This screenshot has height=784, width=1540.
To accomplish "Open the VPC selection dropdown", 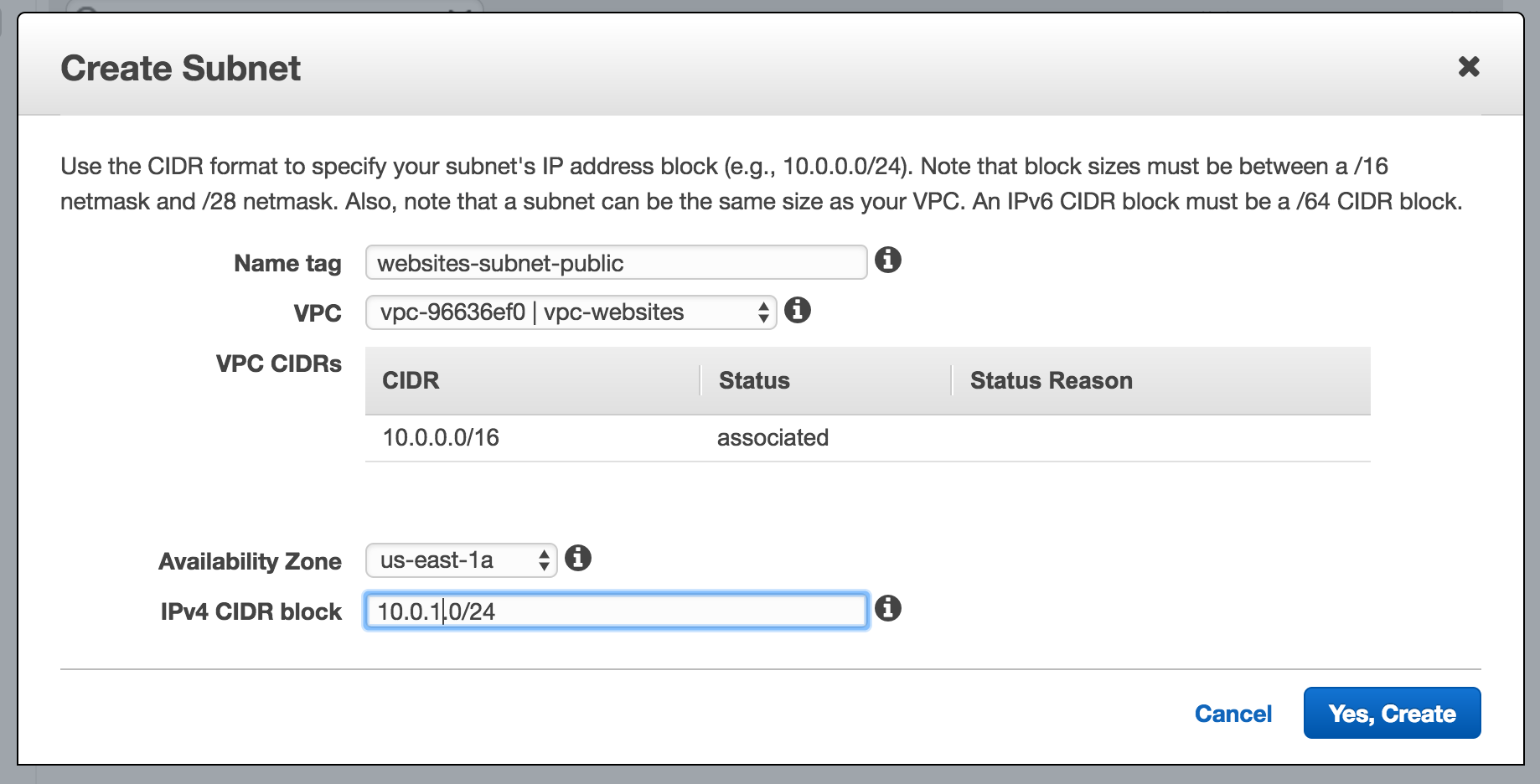I will click(570, 312).
